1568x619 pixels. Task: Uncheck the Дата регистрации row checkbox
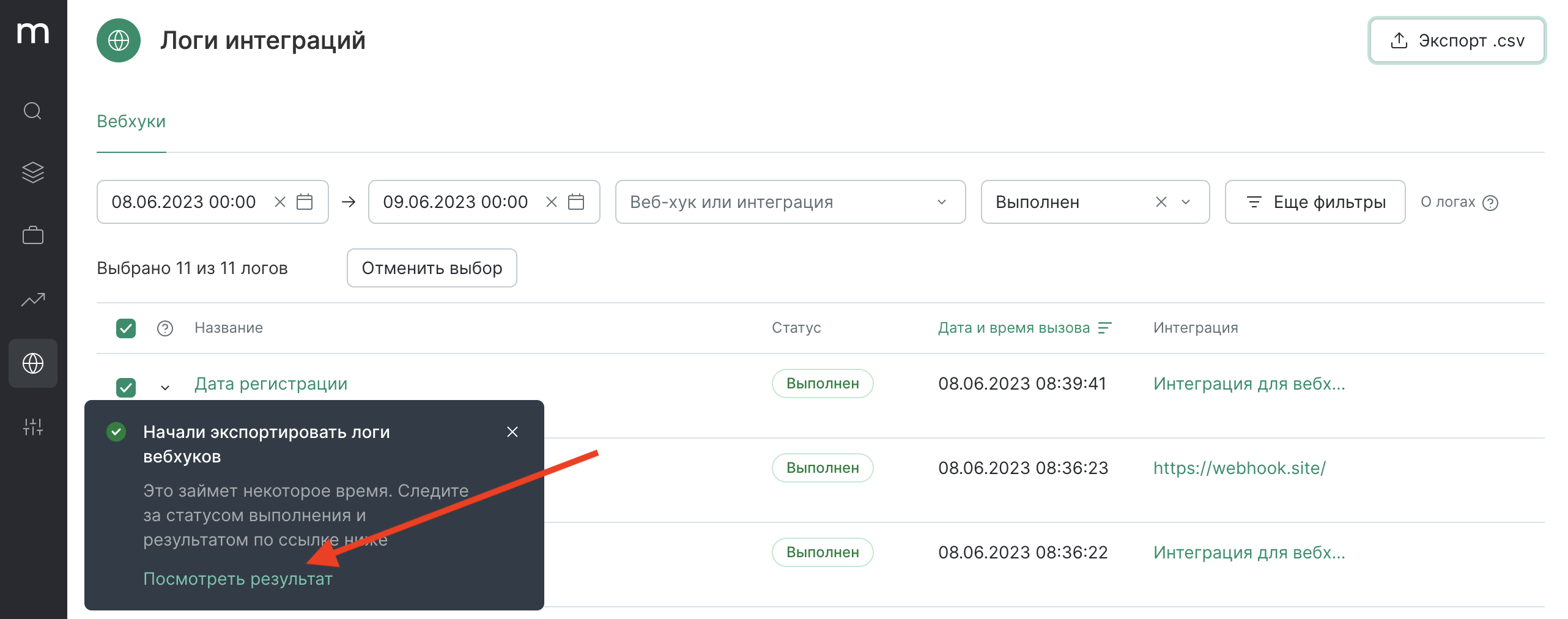tap(126, 387)
